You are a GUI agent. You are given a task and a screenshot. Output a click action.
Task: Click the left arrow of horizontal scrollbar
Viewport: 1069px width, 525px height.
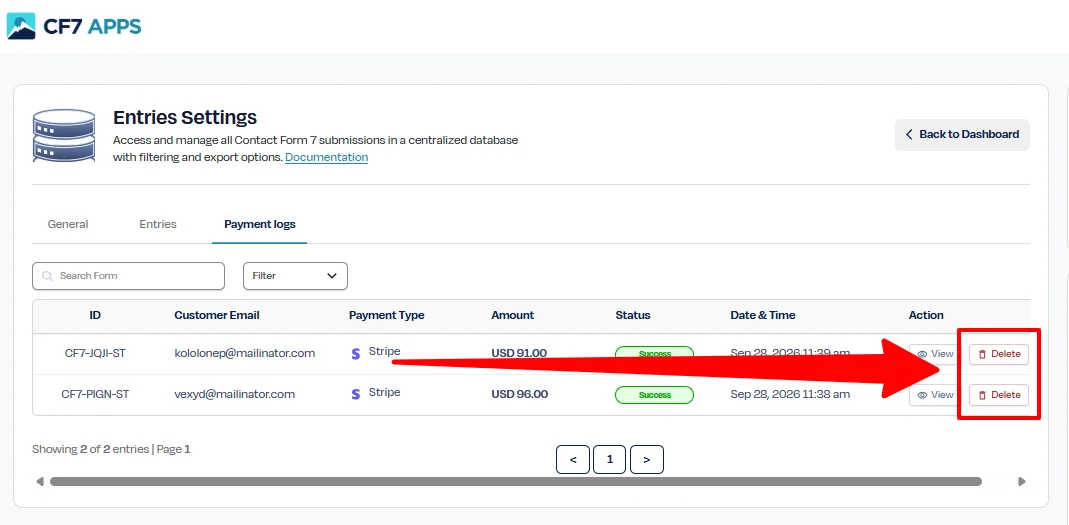point(40,481)
